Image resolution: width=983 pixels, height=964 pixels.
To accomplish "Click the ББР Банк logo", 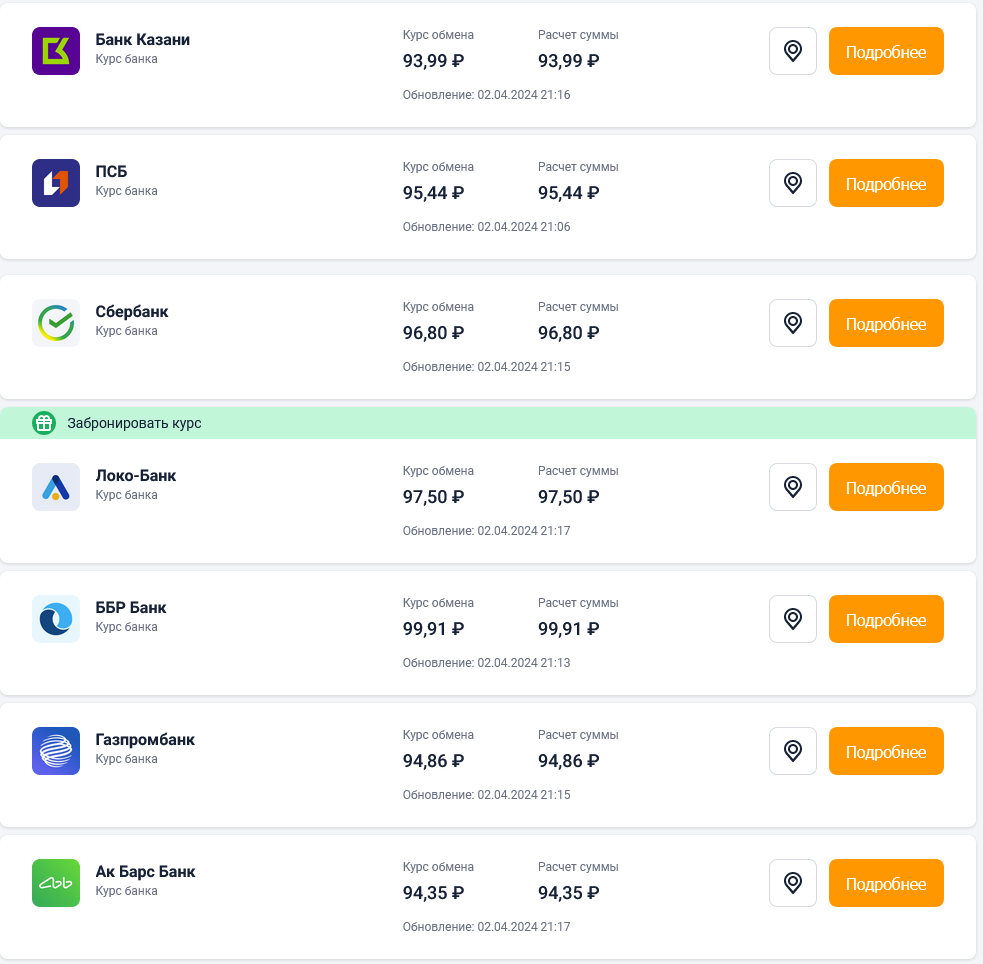I will coord(56,619).
